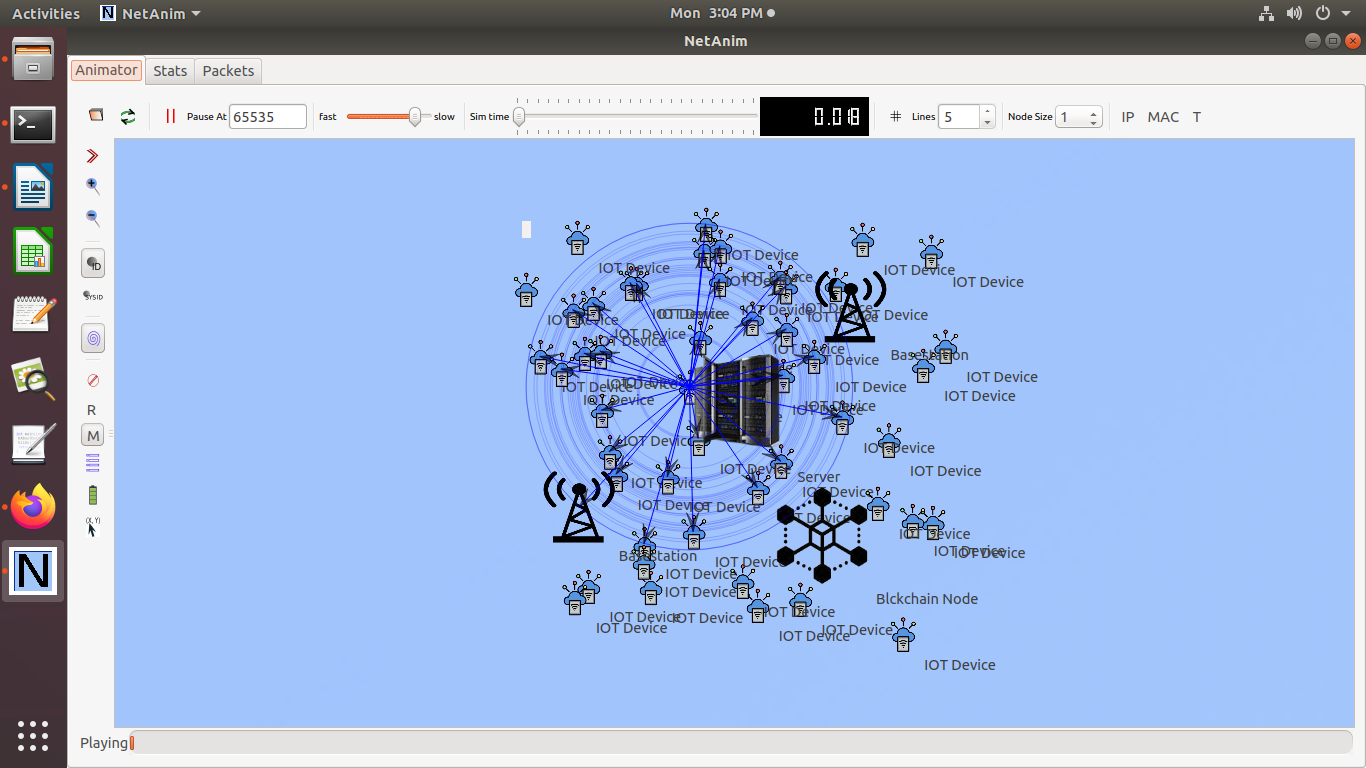1366x768 pixels.
Task: Click the red step-through chevron icon
Action: (93, 156)
